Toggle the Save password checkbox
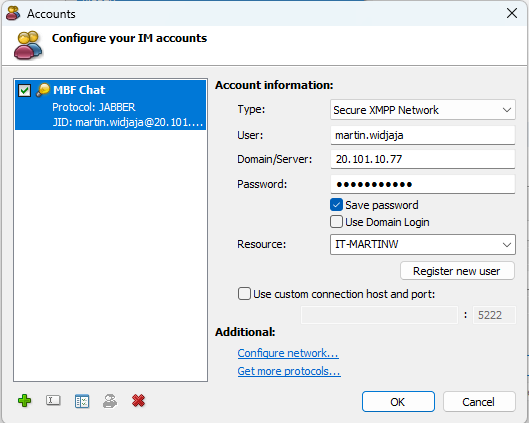This screenshot has width=529, height=423. click(x=336, y=205)
